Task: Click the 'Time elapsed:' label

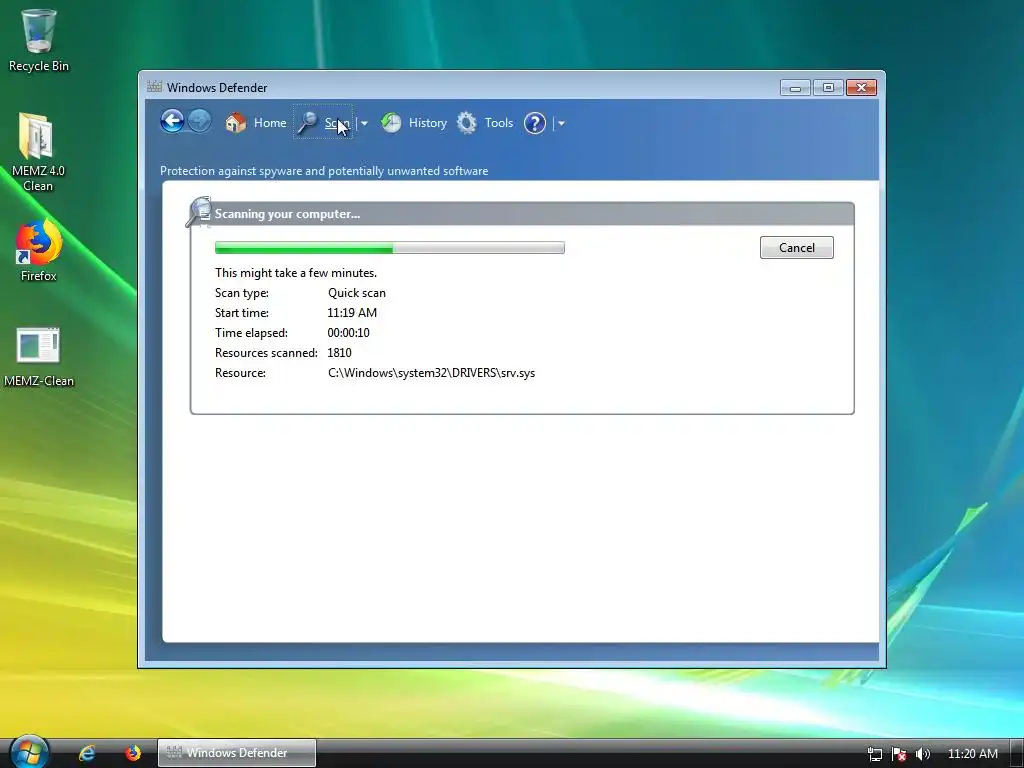Action: click(x=251, y=332)
